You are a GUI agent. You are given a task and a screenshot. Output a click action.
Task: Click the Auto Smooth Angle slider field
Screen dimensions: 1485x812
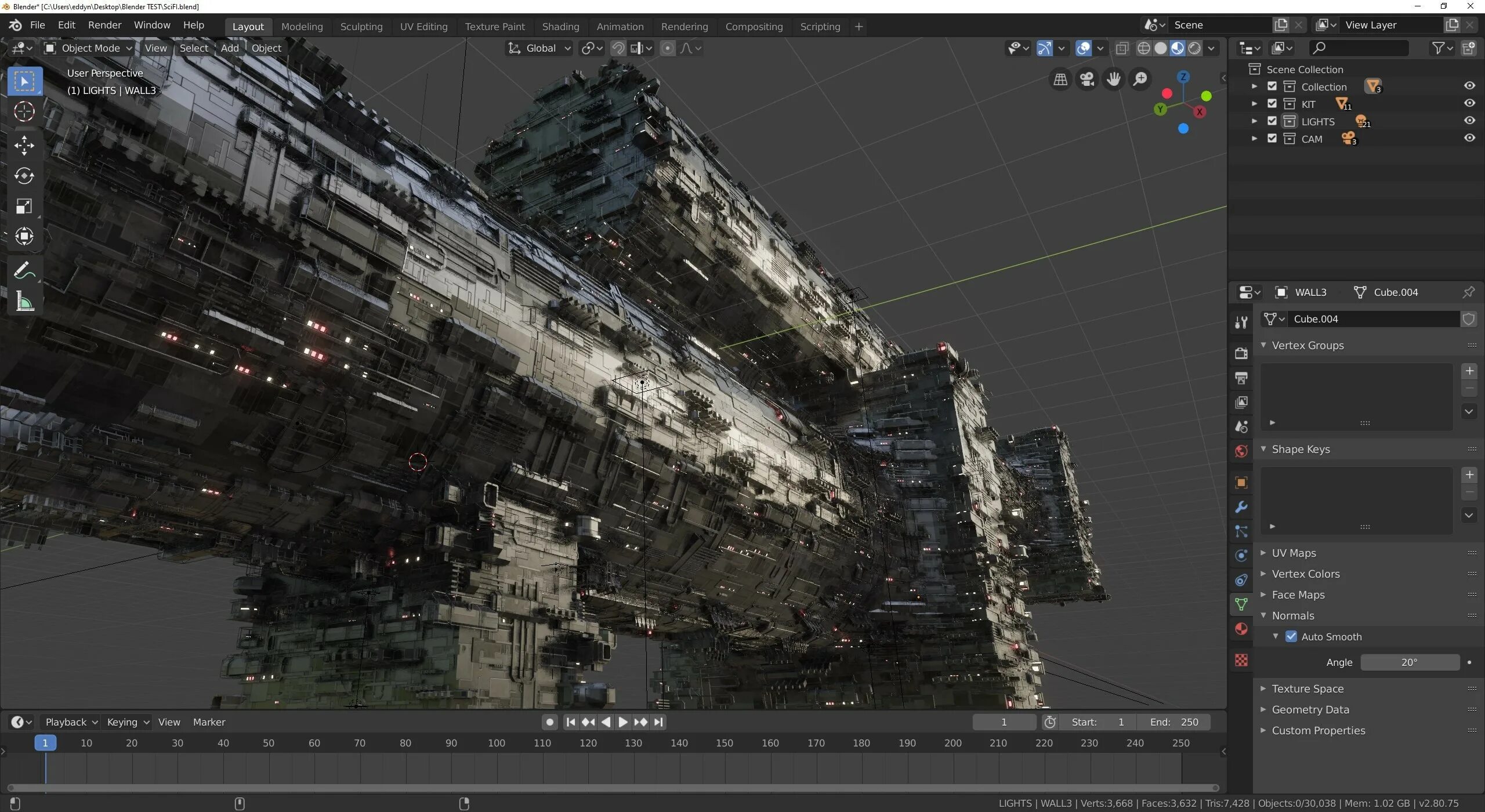1410,662
